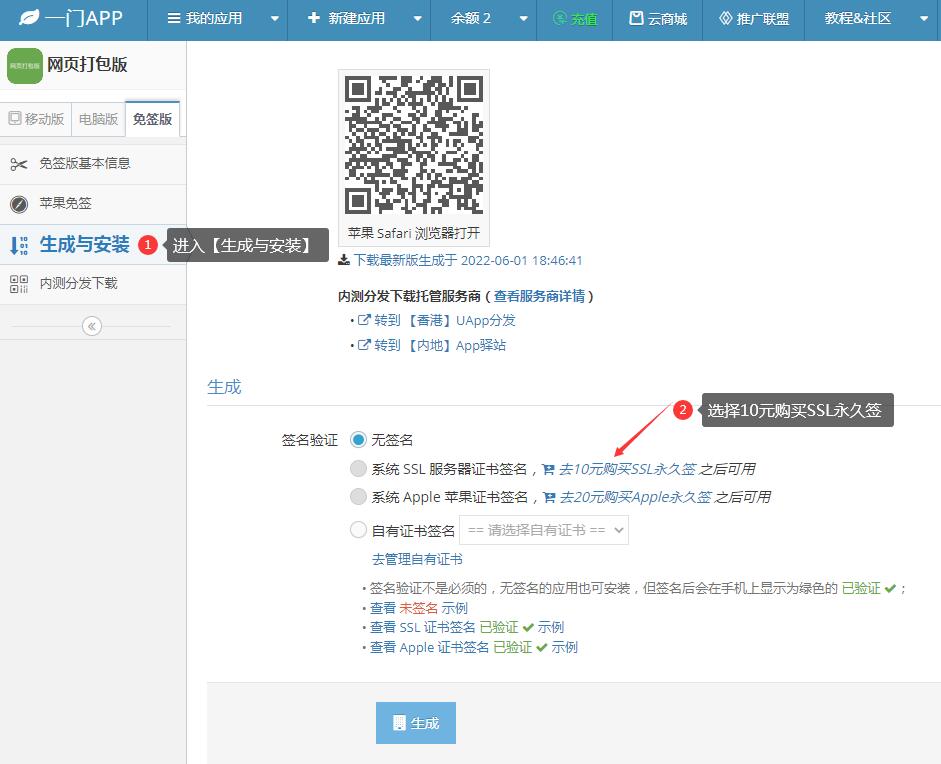Open the 请选择自有证书 dropdown

click(544, 530)
